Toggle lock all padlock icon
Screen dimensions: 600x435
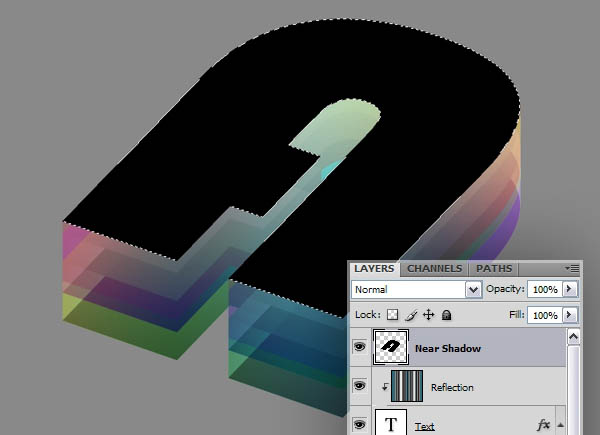446,315
